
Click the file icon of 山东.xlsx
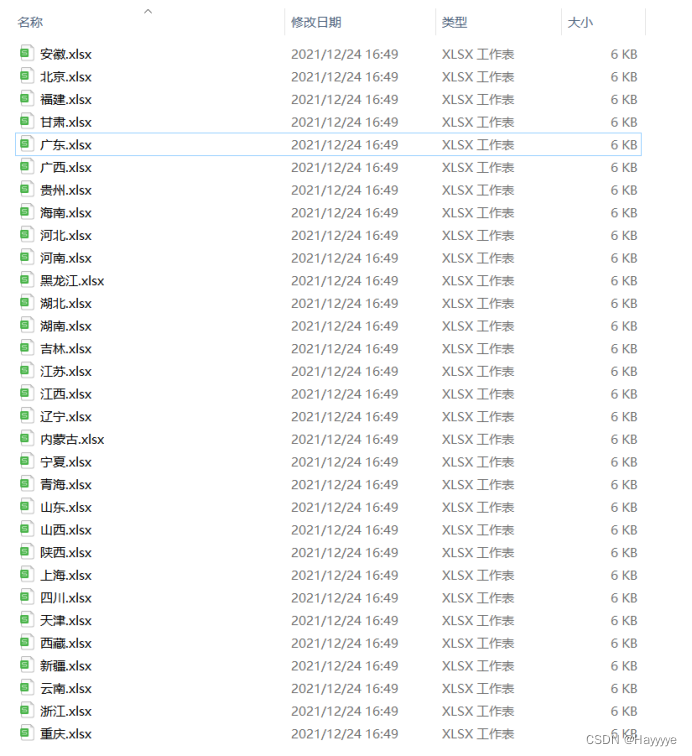click(x=27, y=506)
